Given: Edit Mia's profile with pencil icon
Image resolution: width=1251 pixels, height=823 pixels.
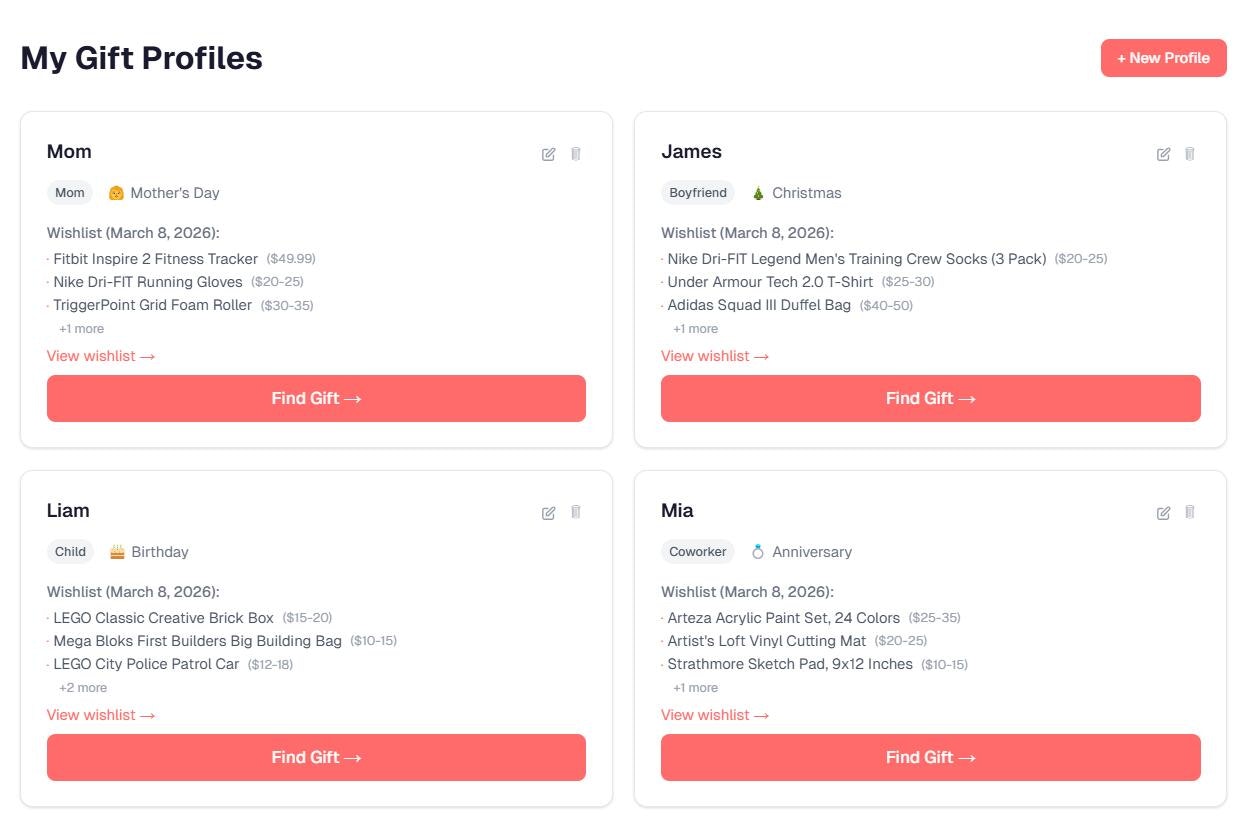Looking at the screenshot, I should (x=1163, y=513).
